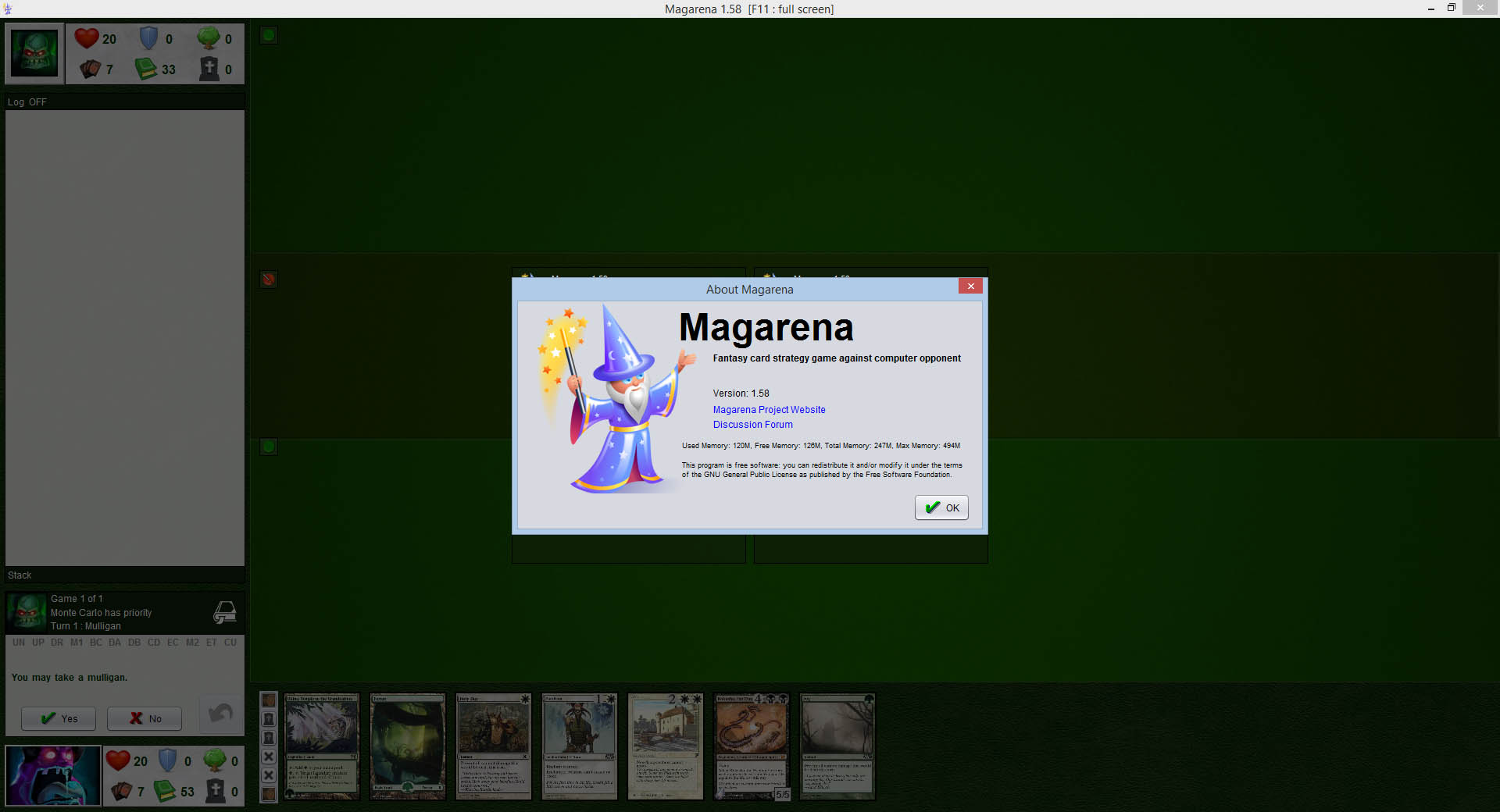Select the Forest card in hand
Screen dimensions: 1500x812
tap(407, 746)
